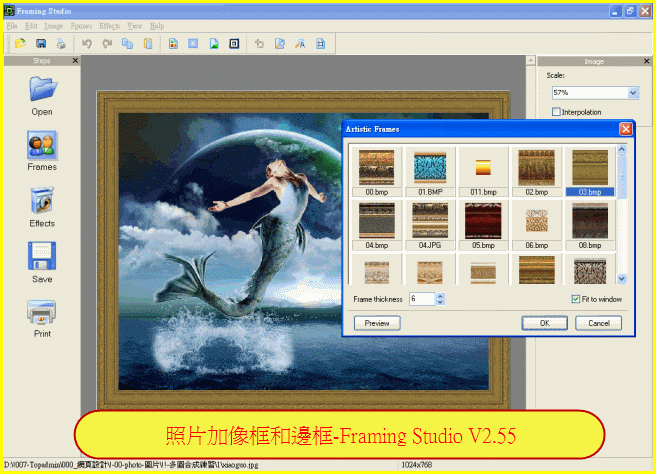Click the Open step icon in sidebar
This screenshot has height=474, width=656.
42,90
